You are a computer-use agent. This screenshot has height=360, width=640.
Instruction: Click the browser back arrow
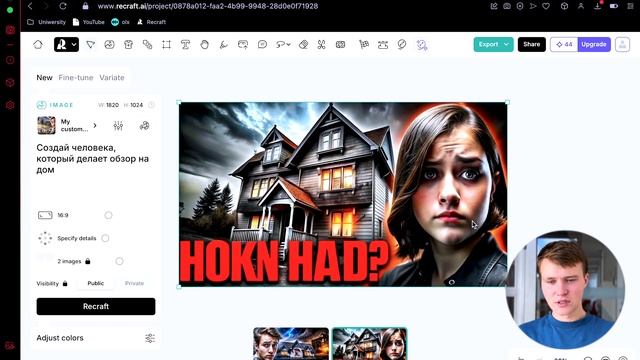click(30, 6)
